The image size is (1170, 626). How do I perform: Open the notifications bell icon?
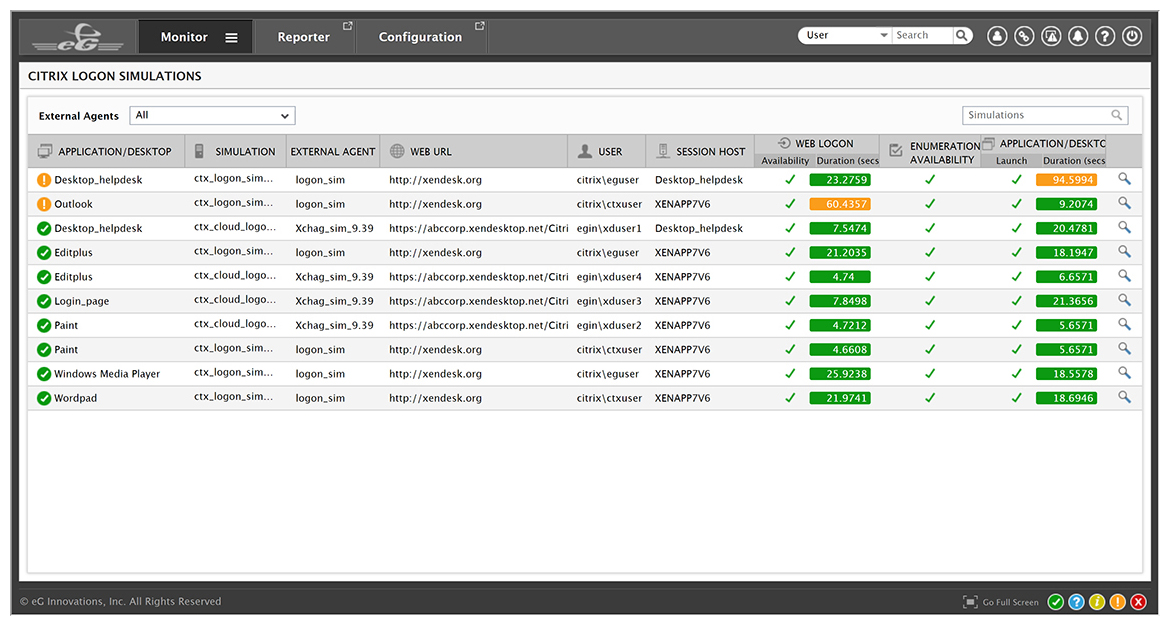tap(1077, 36)
